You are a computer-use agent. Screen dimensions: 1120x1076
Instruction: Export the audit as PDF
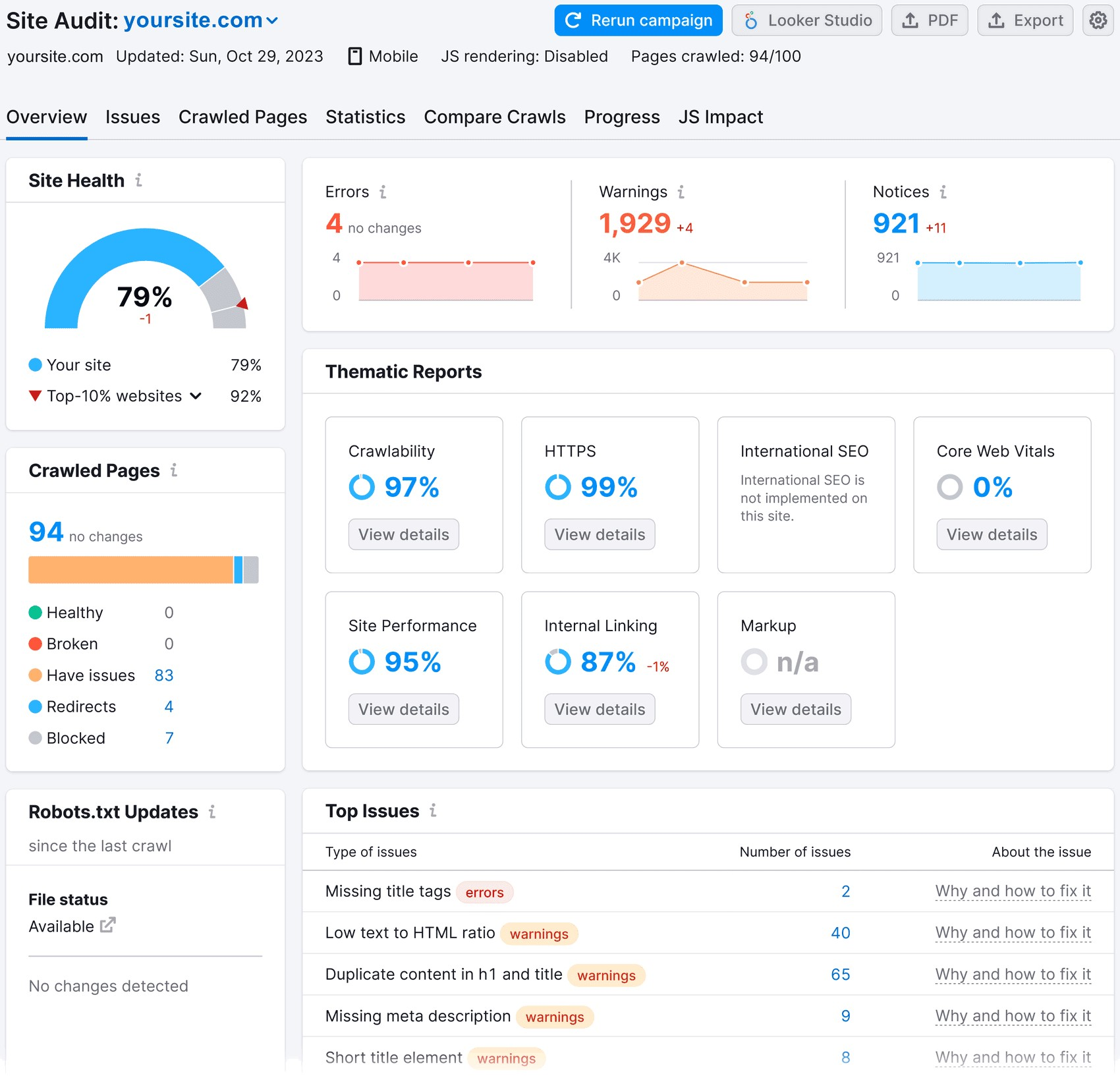929,20
